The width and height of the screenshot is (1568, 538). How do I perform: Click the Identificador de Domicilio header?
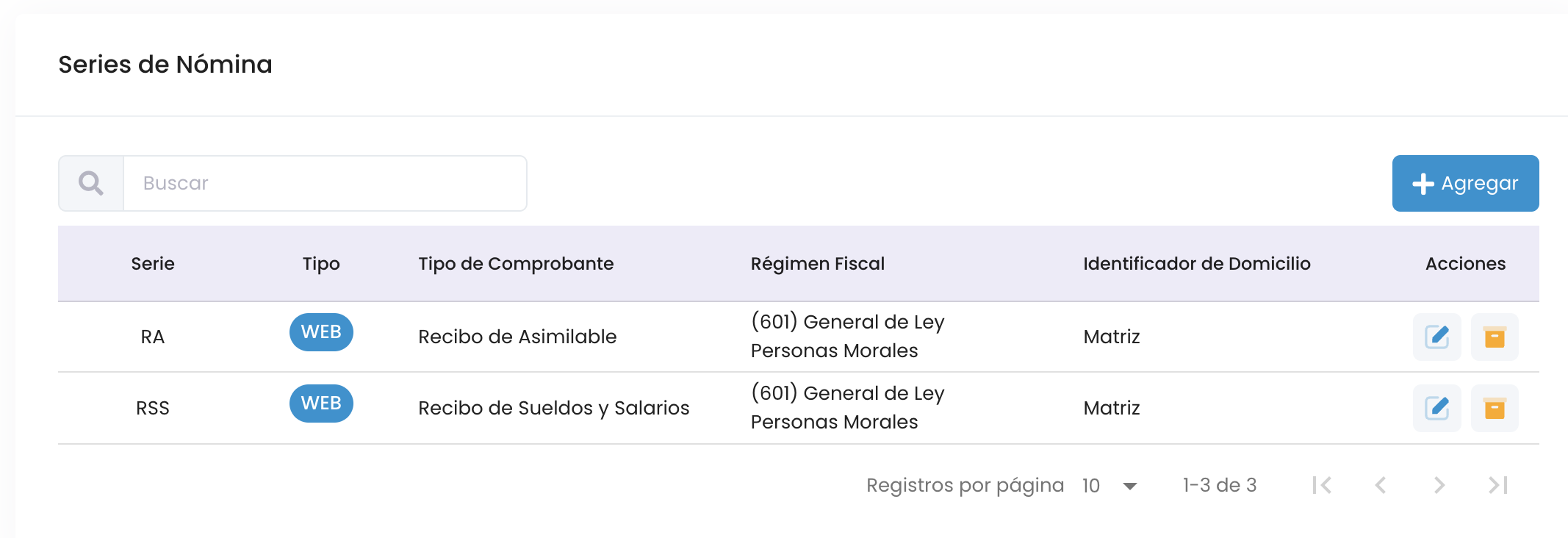coord(1196,264)
